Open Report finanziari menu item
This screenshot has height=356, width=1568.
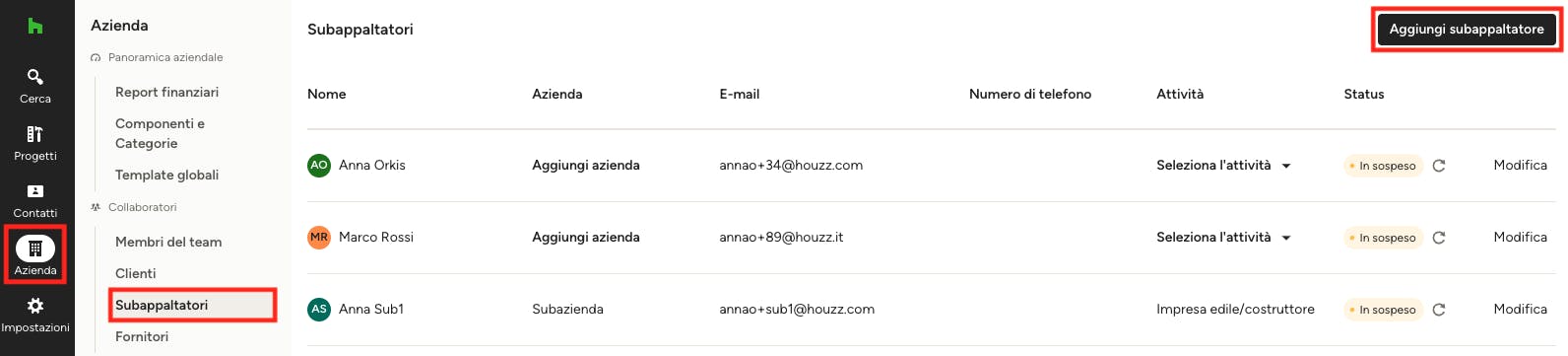[167, 92]
